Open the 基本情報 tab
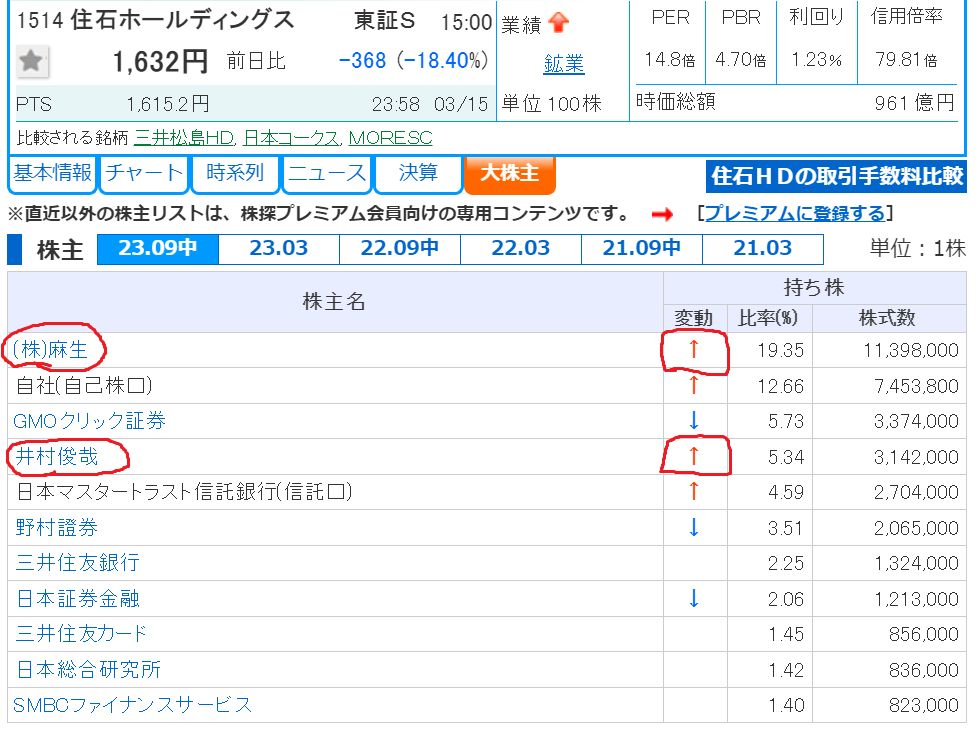Viewport: 978px width, 730px height. pos(52,173)
